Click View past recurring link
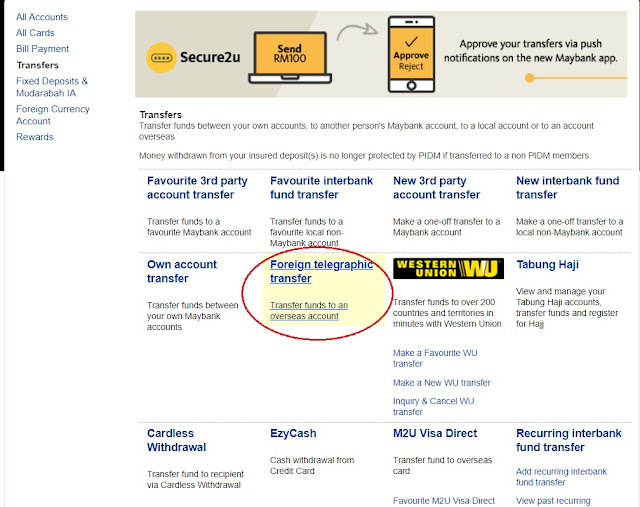Screen dimensions: 640x507 click(x=553, y=501)
